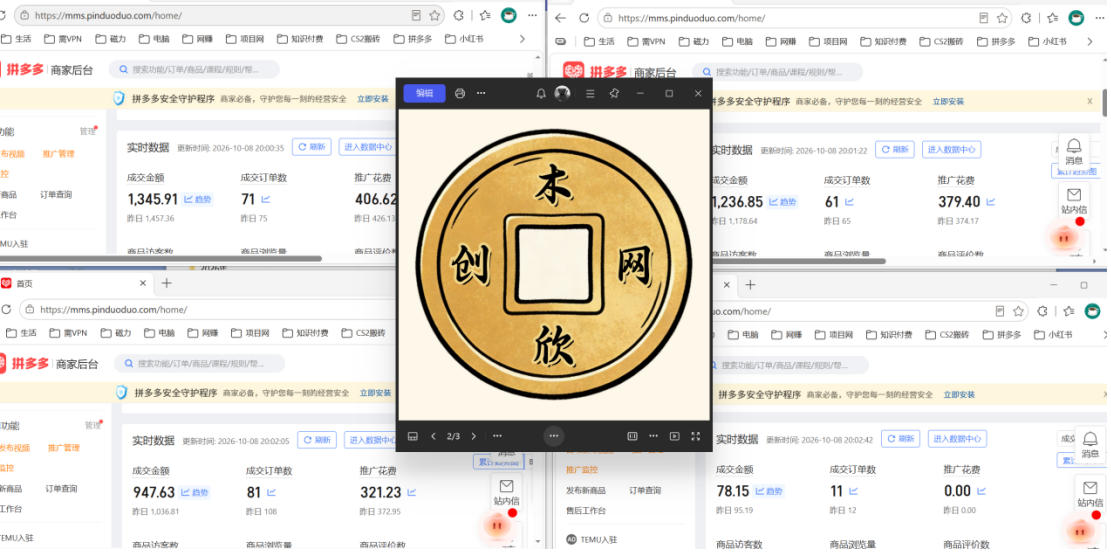This screenshot has height=553, width=1111.
Task: Close the 首页 tab in 947.63 window
Action: (x=142, y=283)
